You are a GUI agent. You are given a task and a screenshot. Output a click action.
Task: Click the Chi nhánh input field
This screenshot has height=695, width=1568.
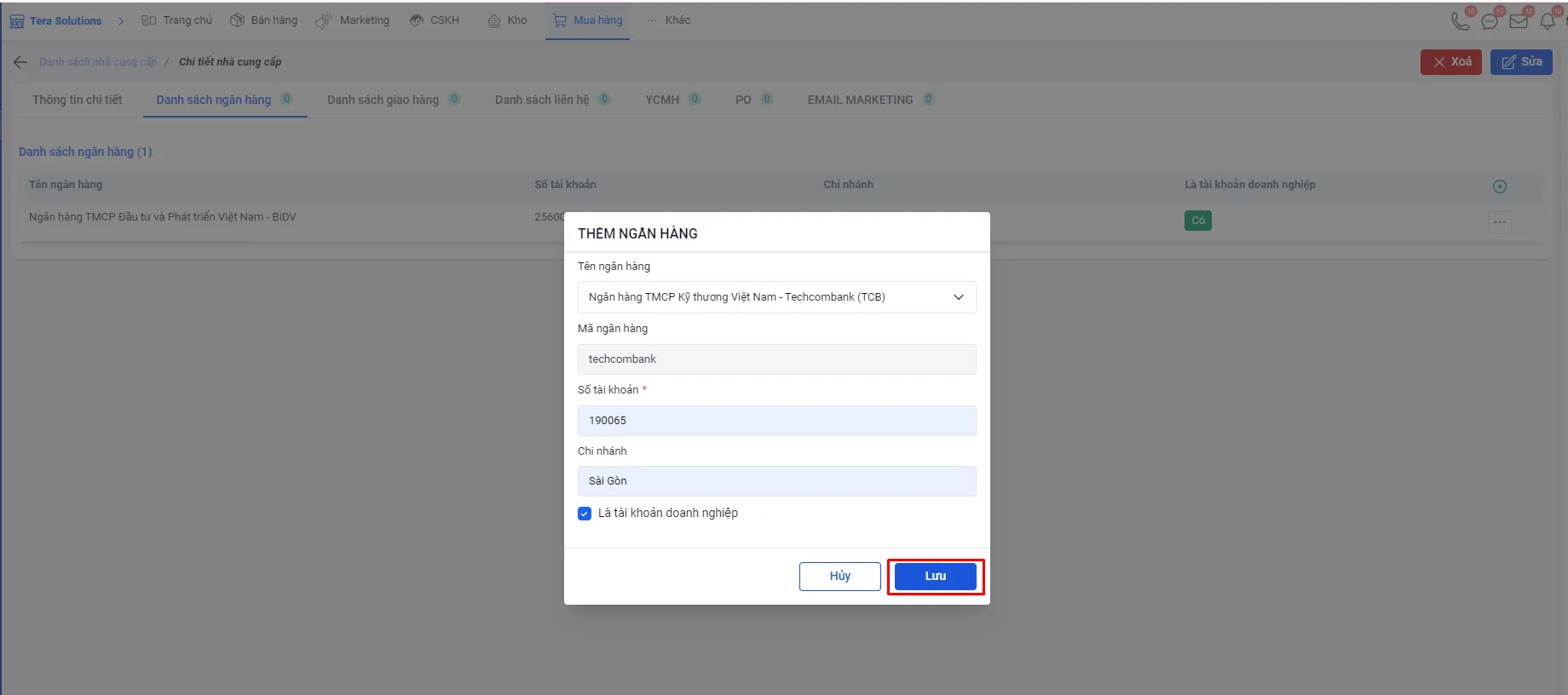point(776,481)
